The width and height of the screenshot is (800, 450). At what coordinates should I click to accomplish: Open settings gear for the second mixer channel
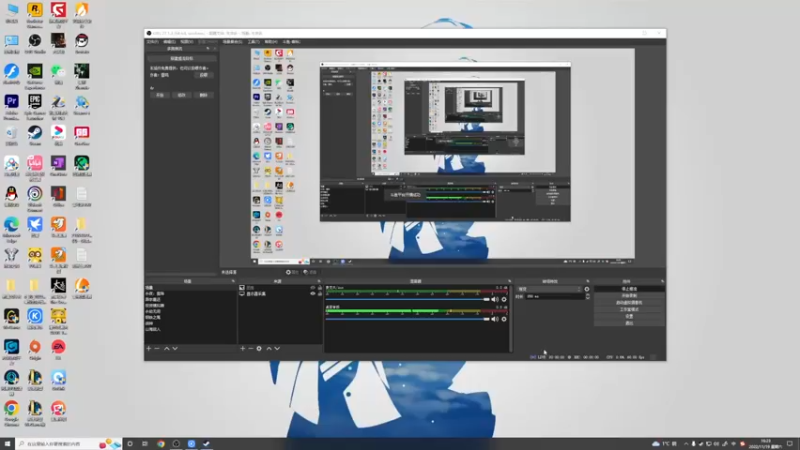click(504, 319)
